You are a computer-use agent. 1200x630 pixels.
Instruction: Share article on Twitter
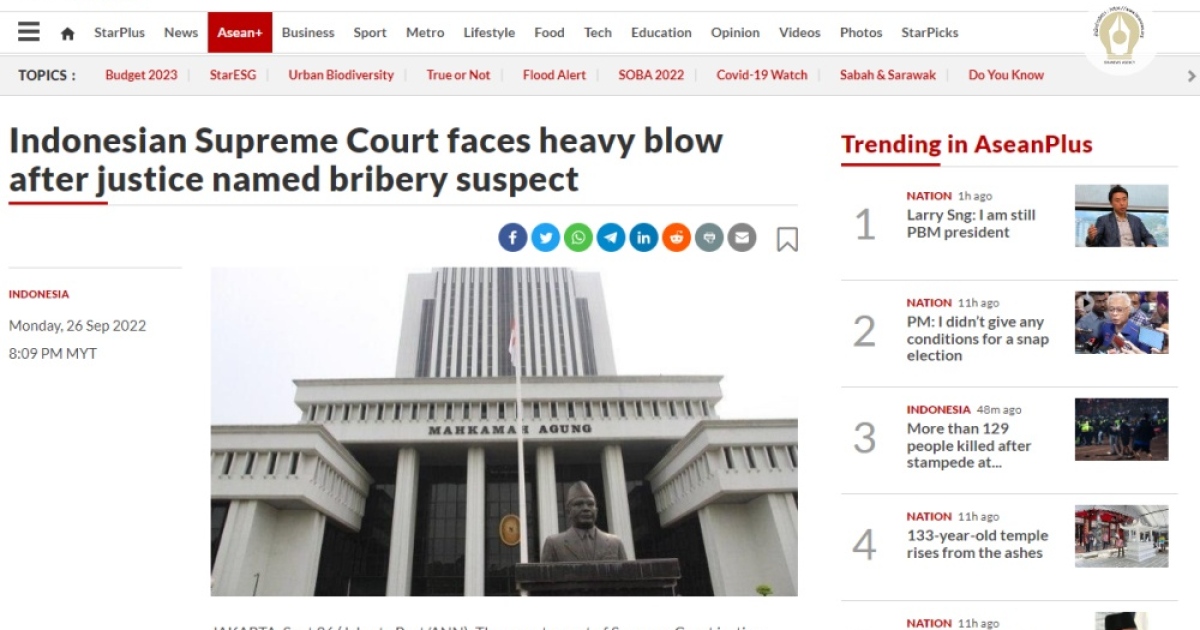[x=546, y=237]
